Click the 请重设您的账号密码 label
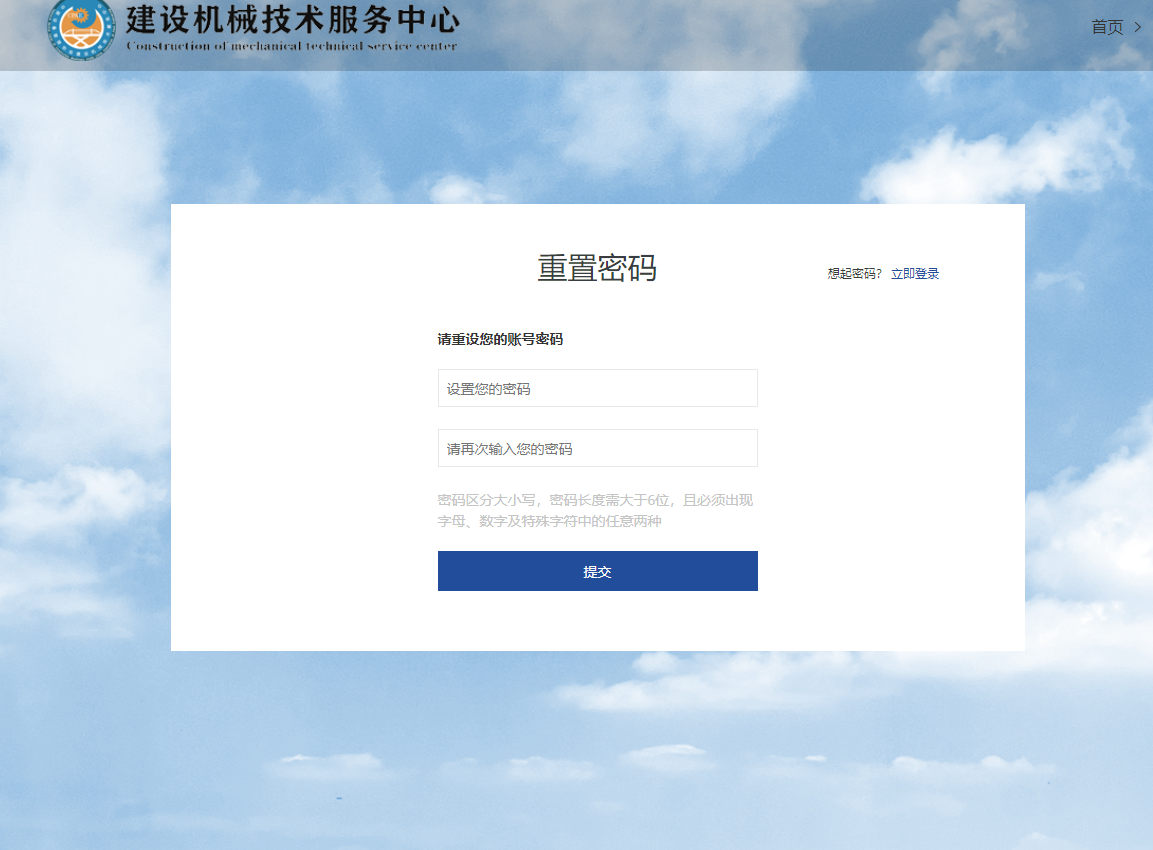The width and height of the screenshot is (1153, 850). (x=500, y=339)
